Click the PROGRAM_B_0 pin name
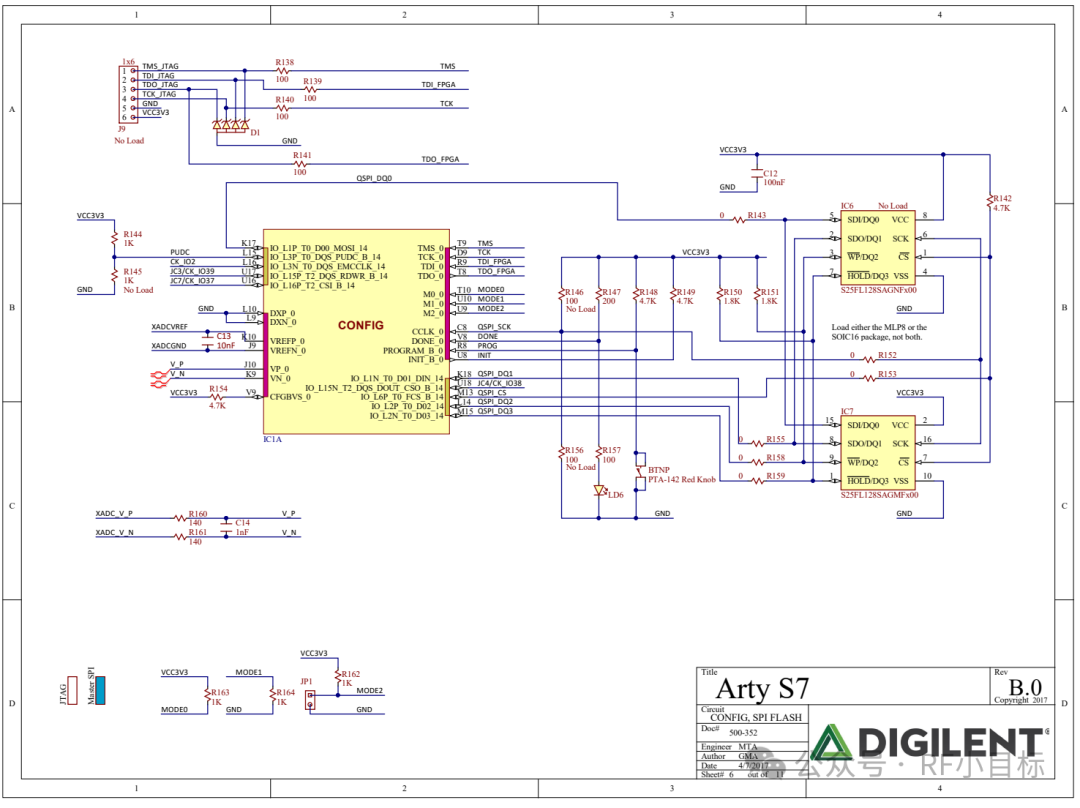This screenshot has width=1080, height=808. pyautogui.click(x=413, y=351)
